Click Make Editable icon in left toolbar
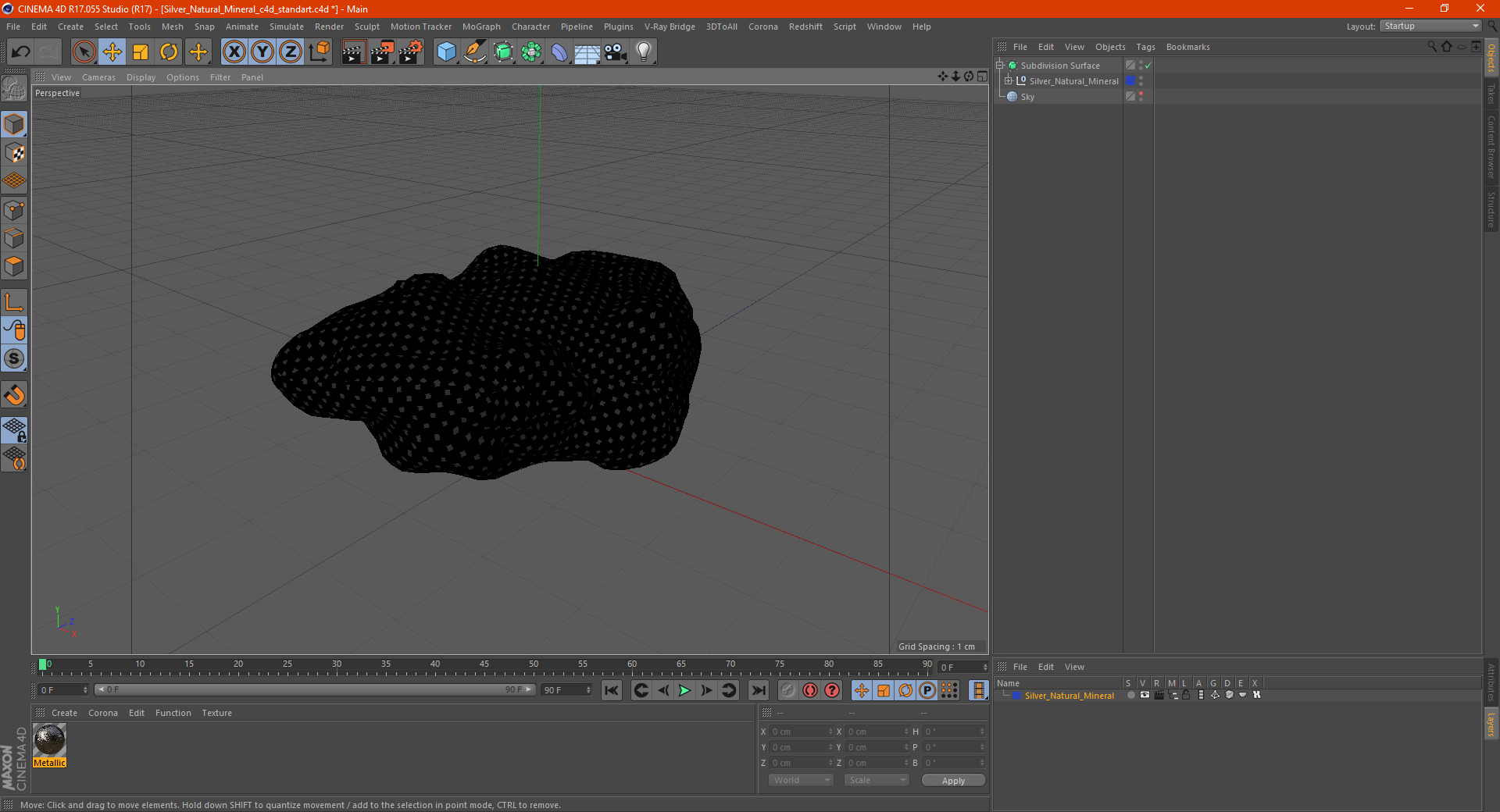This screenshot has width=1500, height=812. point(15,89)
